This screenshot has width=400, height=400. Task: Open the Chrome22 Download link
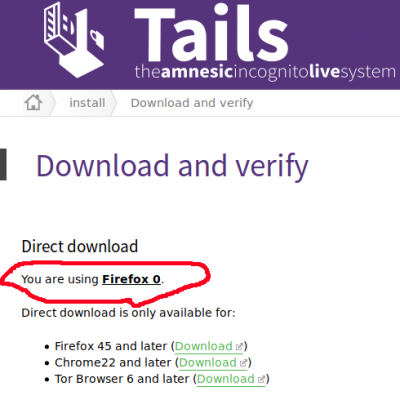click(x=208, y=363)
